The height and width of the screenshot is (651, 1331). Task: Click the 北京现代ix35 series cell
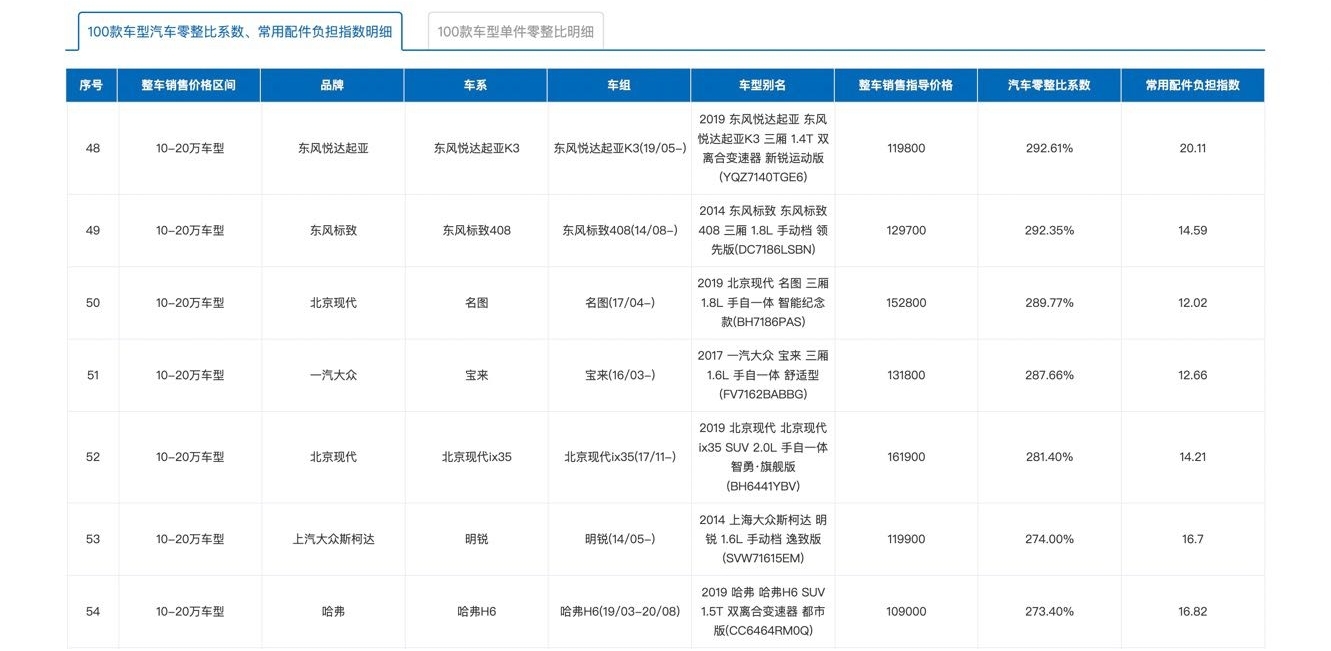[x=476, y=457]
